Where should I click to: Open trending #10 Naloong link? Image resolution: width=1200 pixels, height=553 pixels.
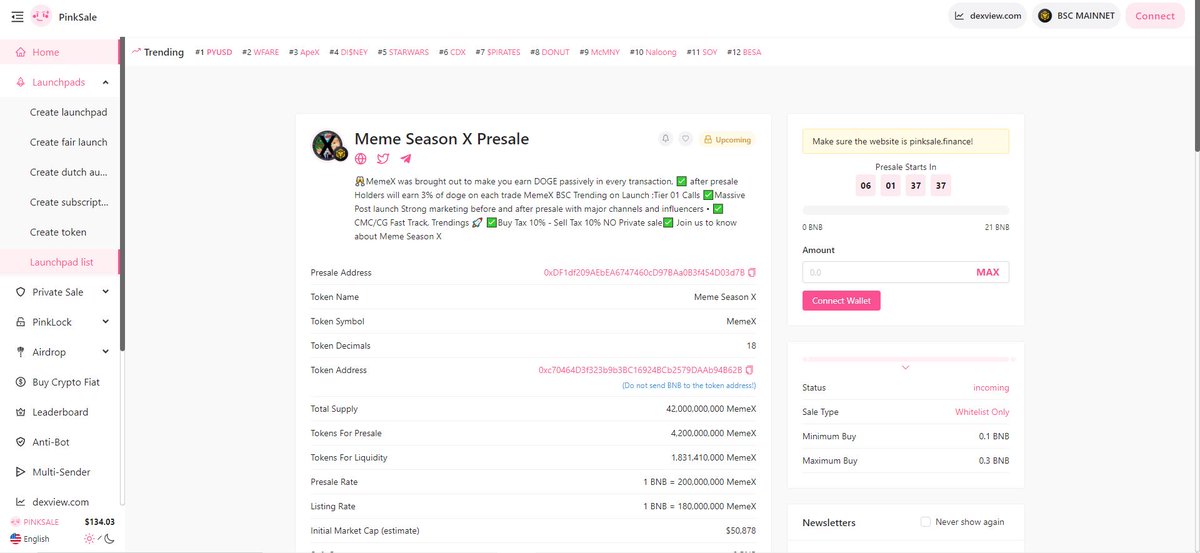[653, 52]
